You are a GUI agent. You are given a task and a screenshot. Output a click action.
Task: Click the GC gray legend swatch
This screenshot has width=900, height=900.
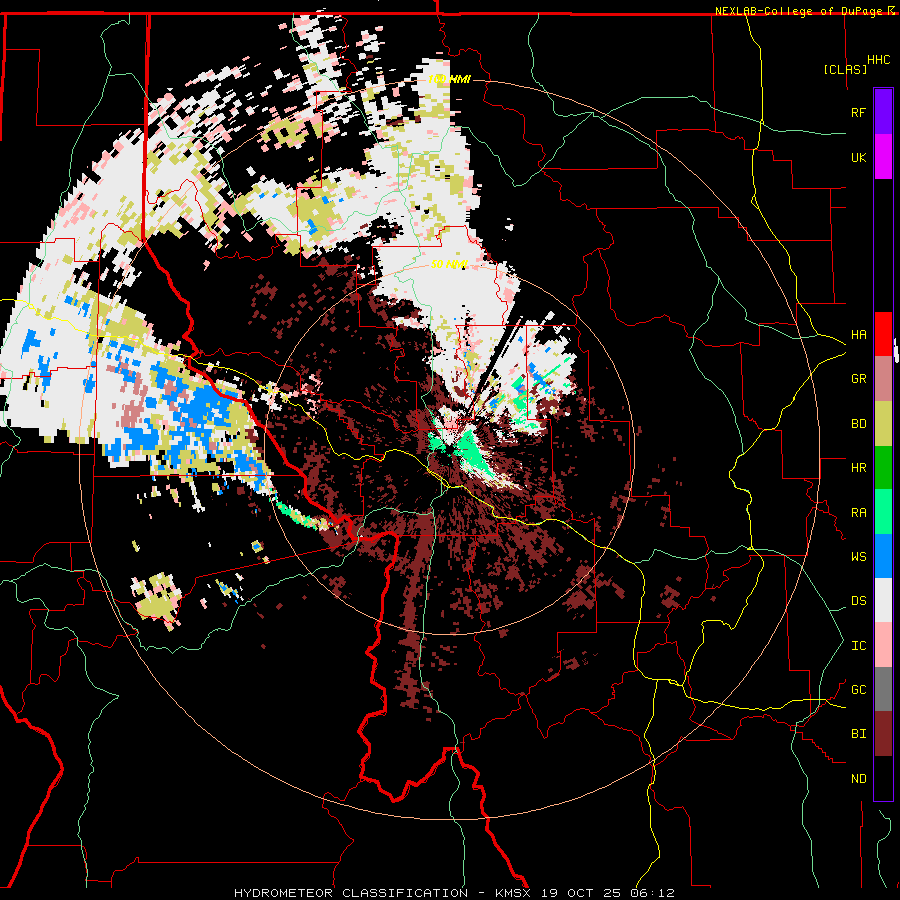tap(883, 689)
